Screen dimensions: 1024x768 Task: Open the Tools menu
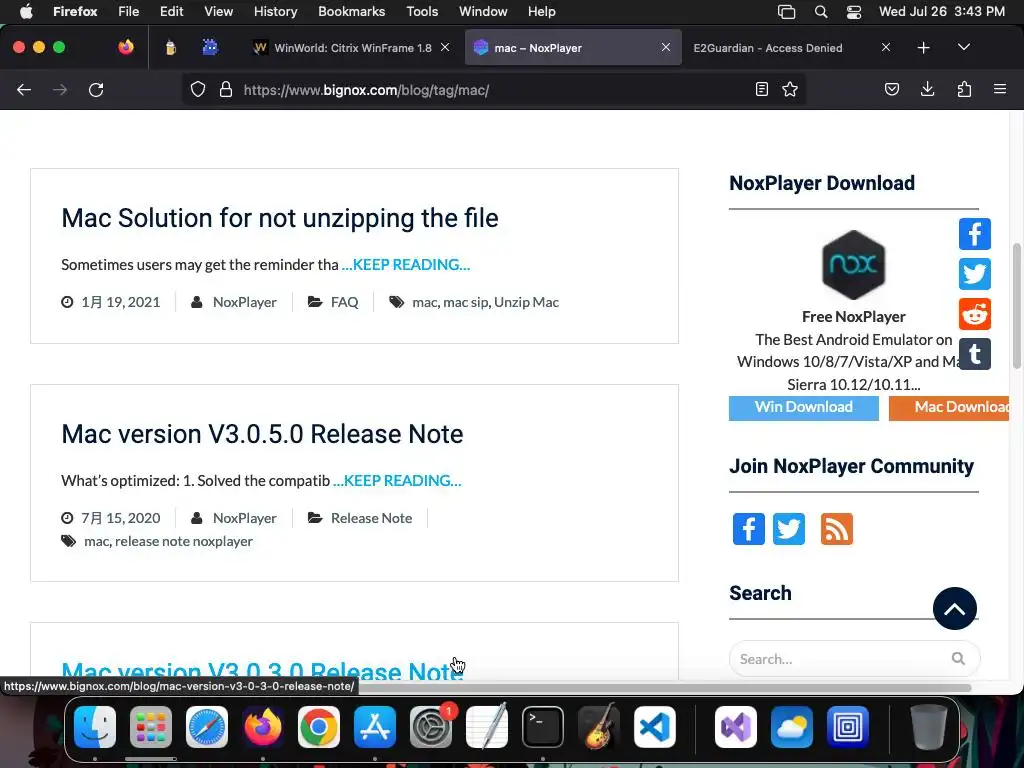tap(422, 11)
